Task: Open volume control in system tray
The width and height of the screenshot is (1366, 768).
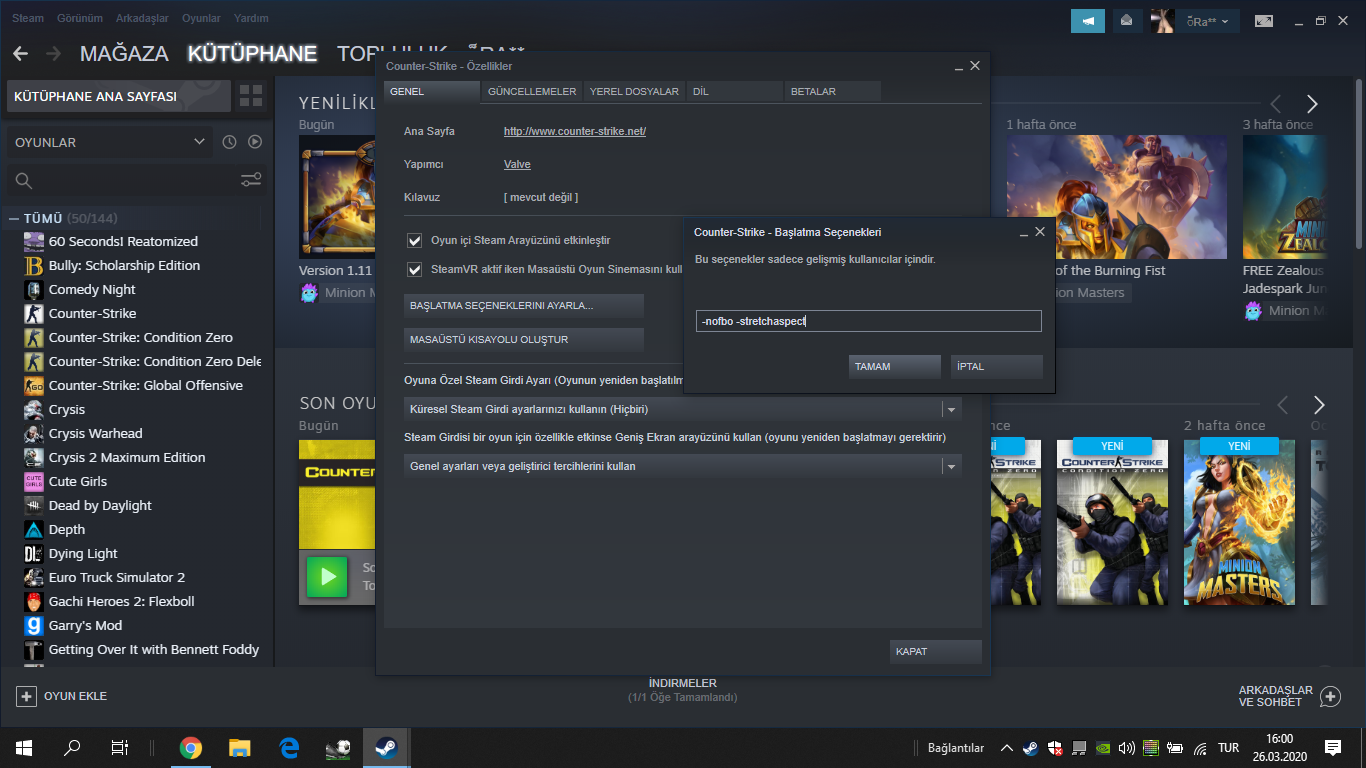Action: coord(1127,747)
